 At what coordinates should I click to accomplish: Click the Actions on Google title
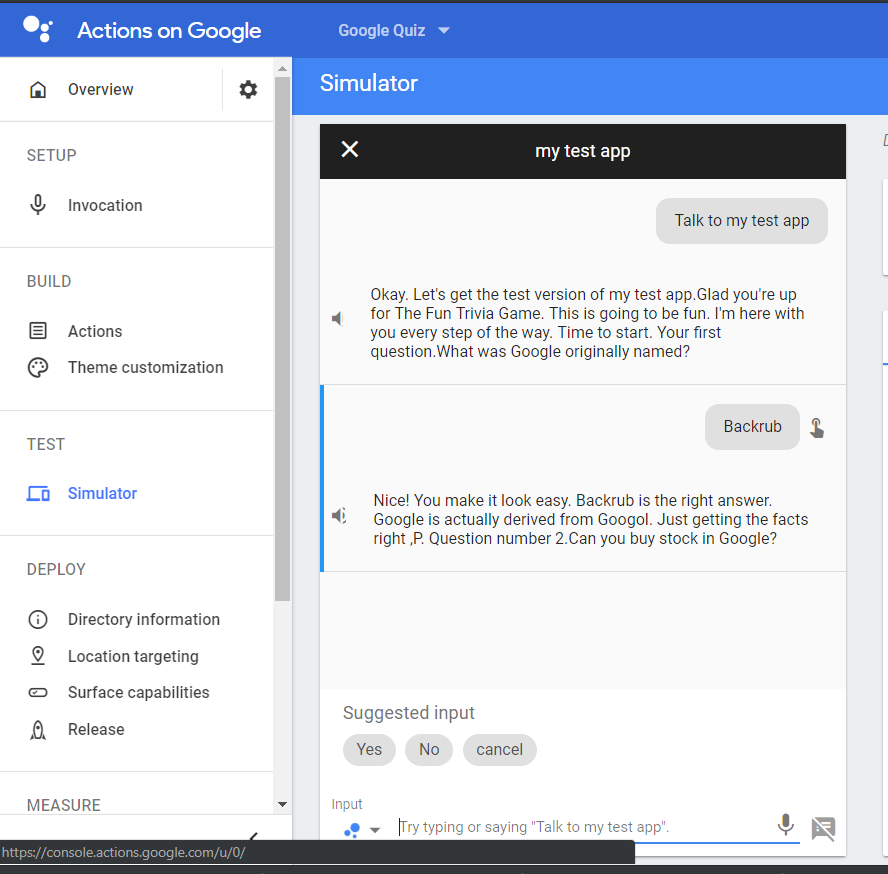169,31
